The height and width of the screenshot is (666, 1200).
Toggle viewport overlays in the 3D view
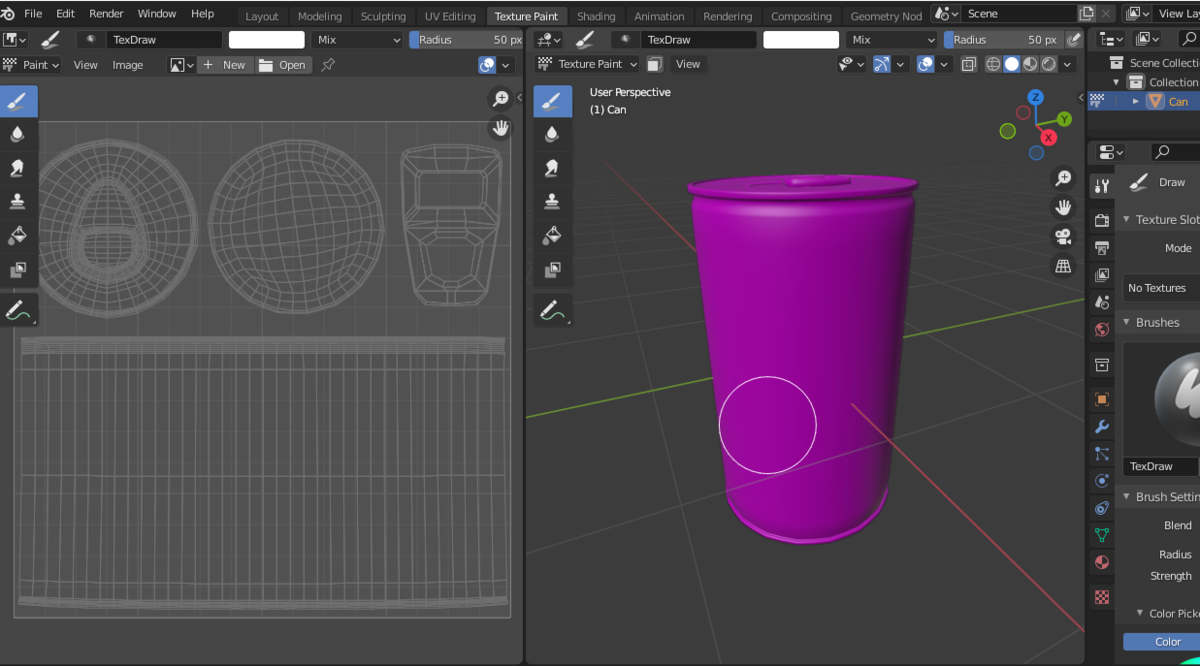(x=925, y=64)
